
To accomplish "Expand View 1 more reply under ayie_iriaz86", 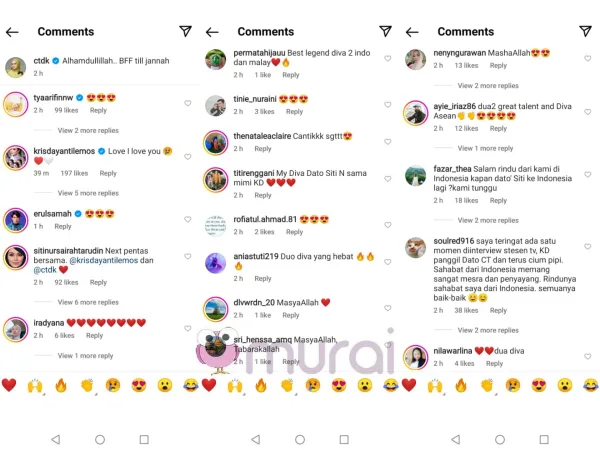I will 485,148.
